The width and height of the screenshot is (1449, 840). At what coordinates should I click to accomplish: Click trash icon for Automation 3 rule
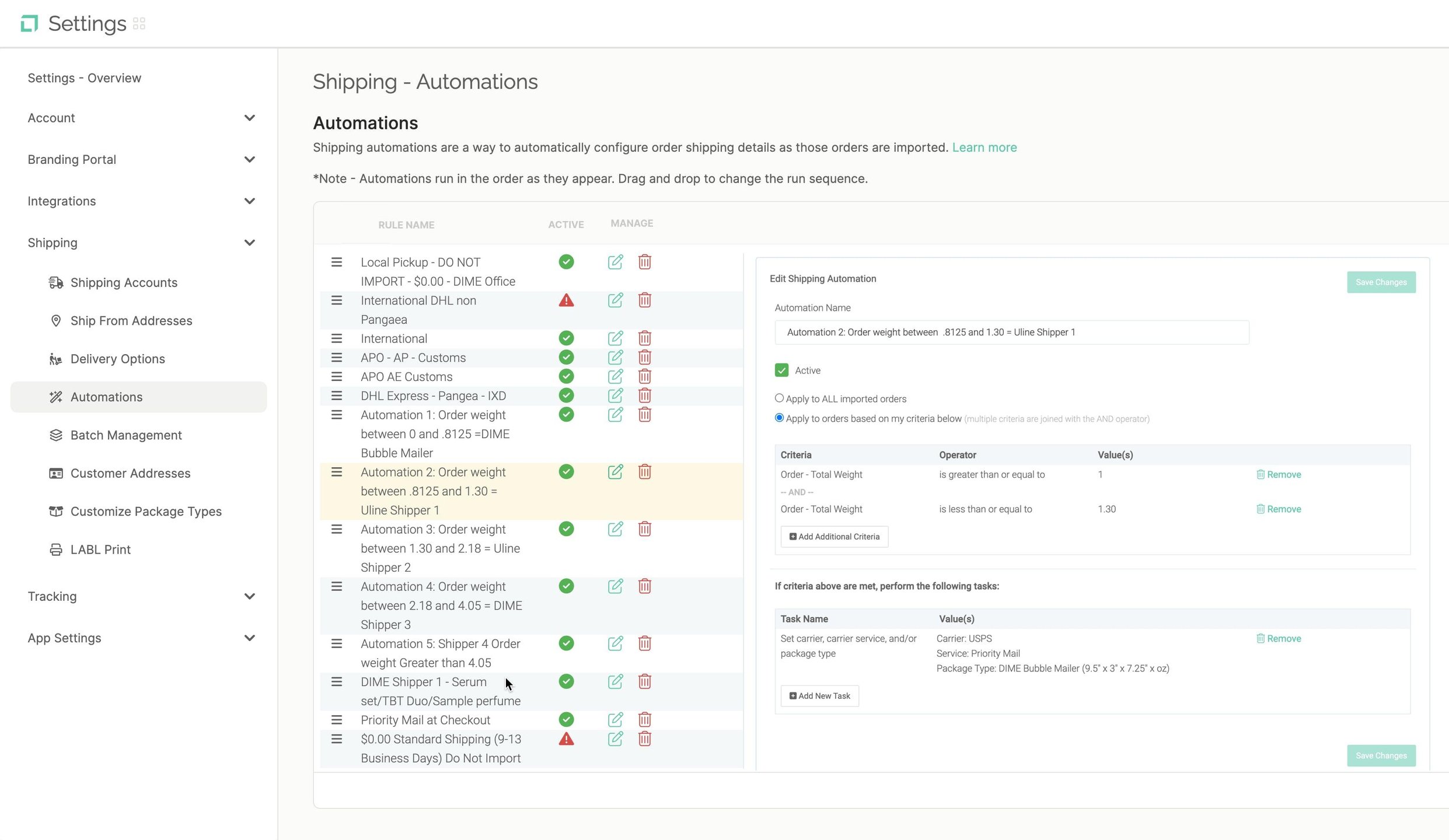(x=644, y=529)
